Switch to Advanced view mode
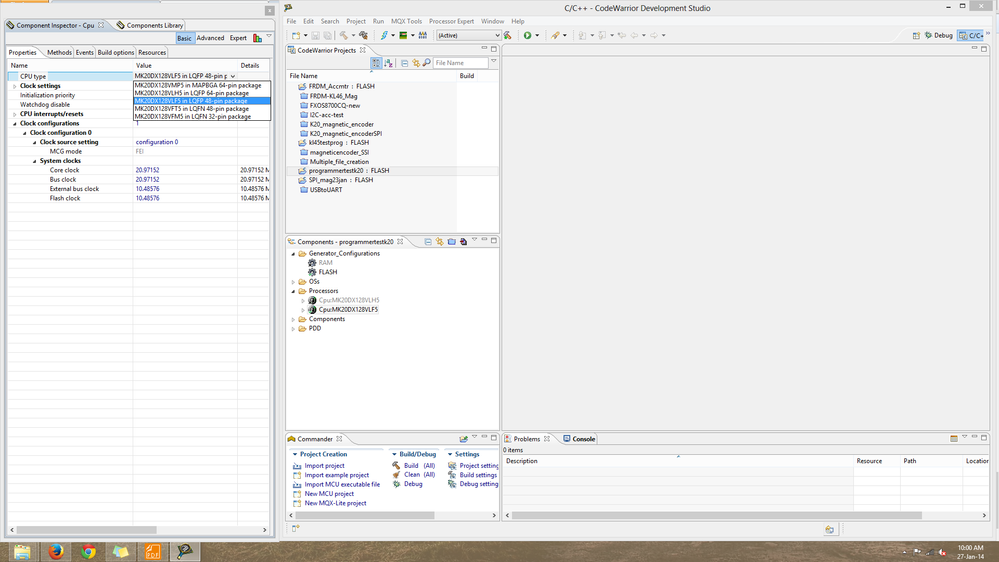The height and width of the screenshot is (562, 999). click(210, 38)
